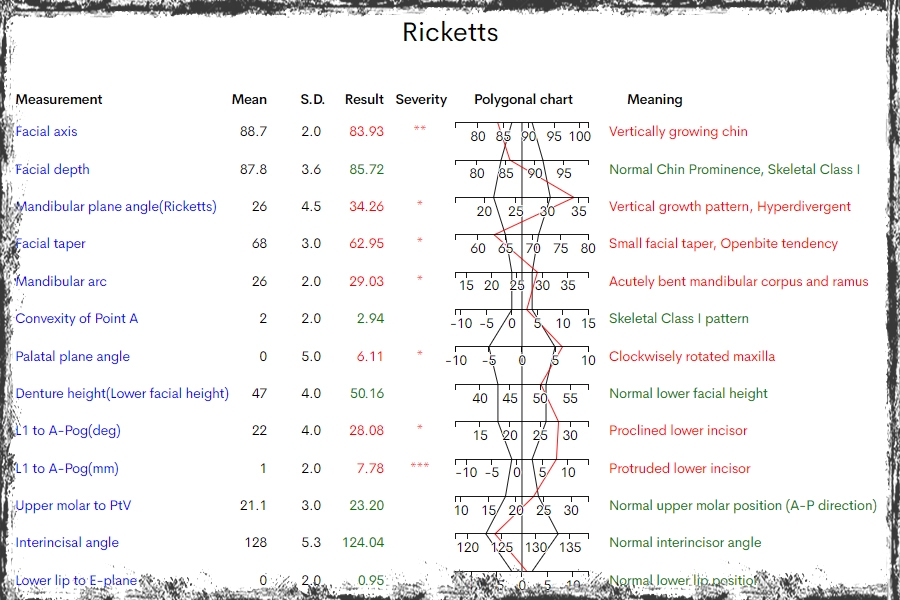
Task: Click the Facial taper measurement
Action: (x=51, y=244)
